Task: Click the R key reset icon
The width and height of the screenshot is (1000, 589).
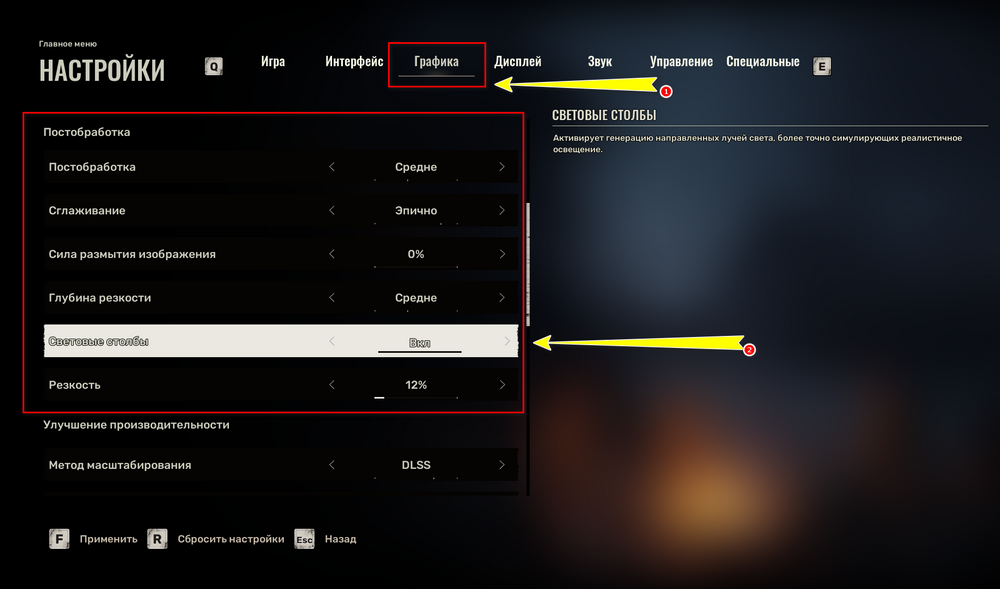Action: click(157, 539)
